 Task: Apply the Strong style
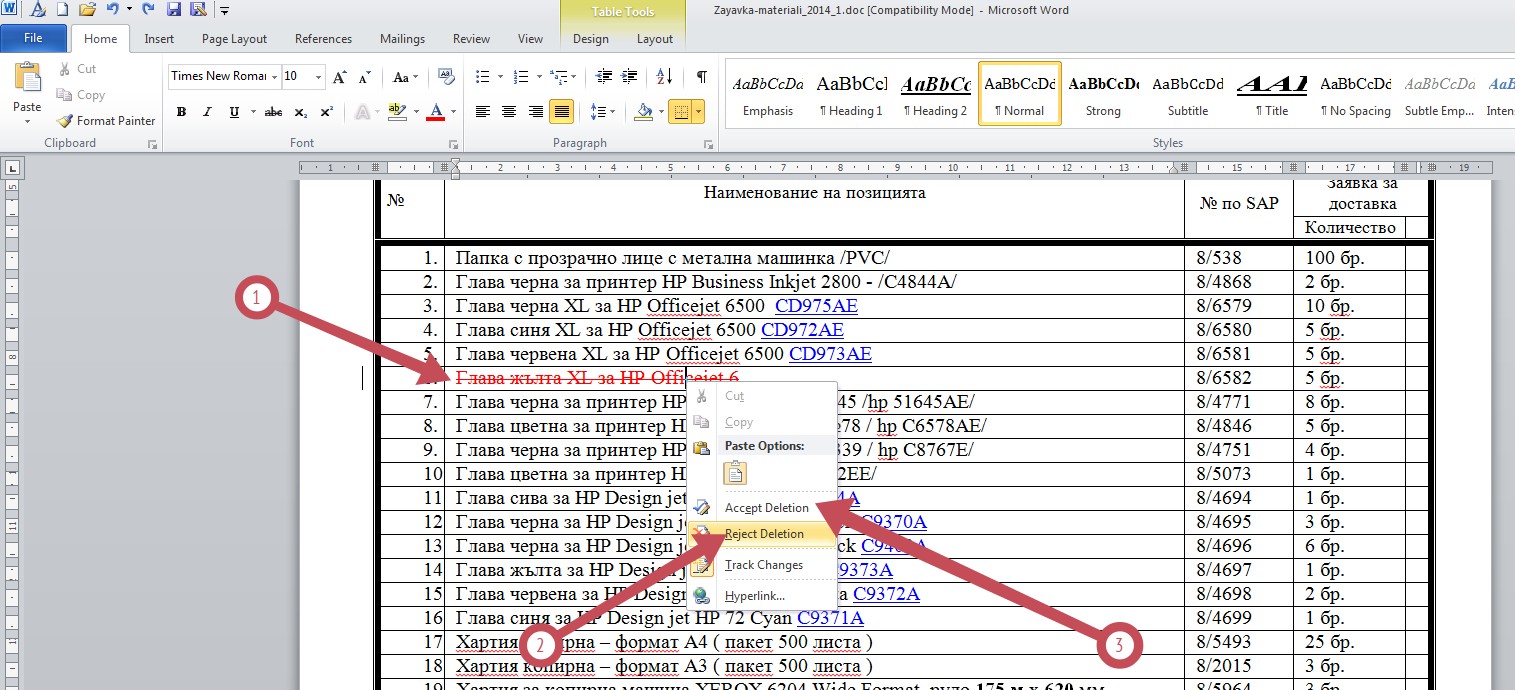[x=1103, y=93]
